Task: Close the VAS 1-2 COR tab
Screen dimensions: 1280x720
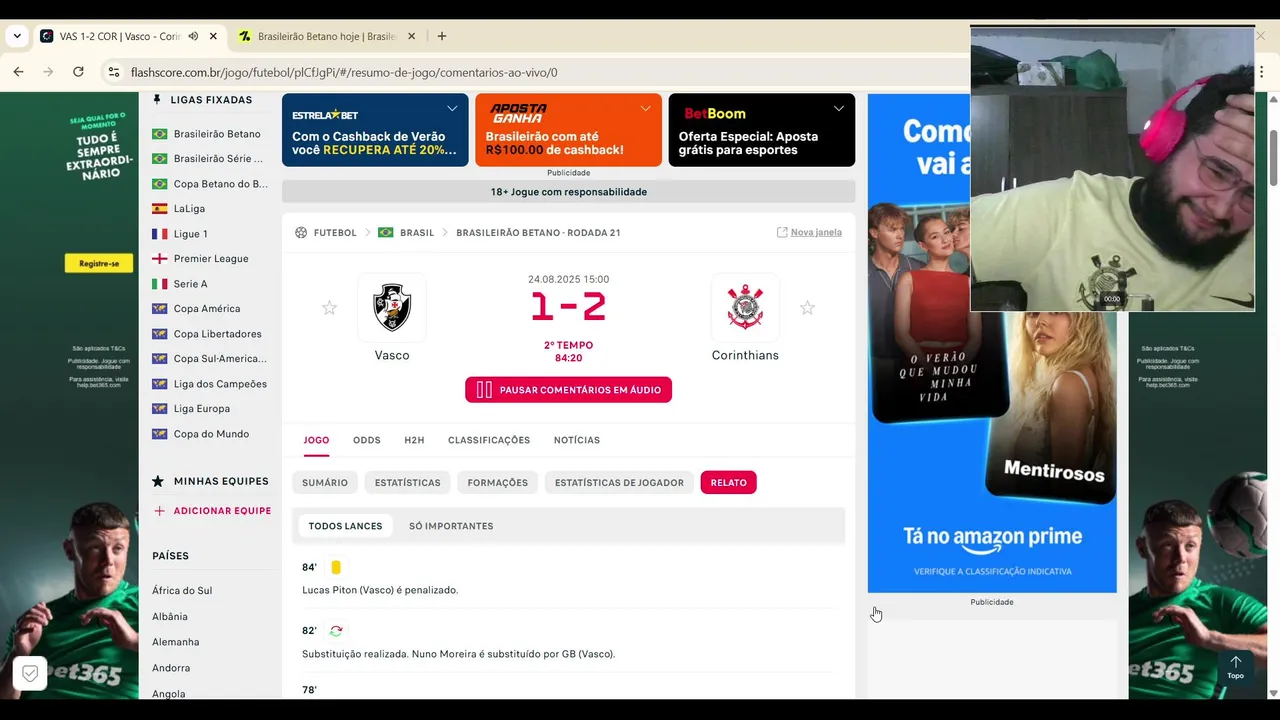Action: (x=213, y=36)
